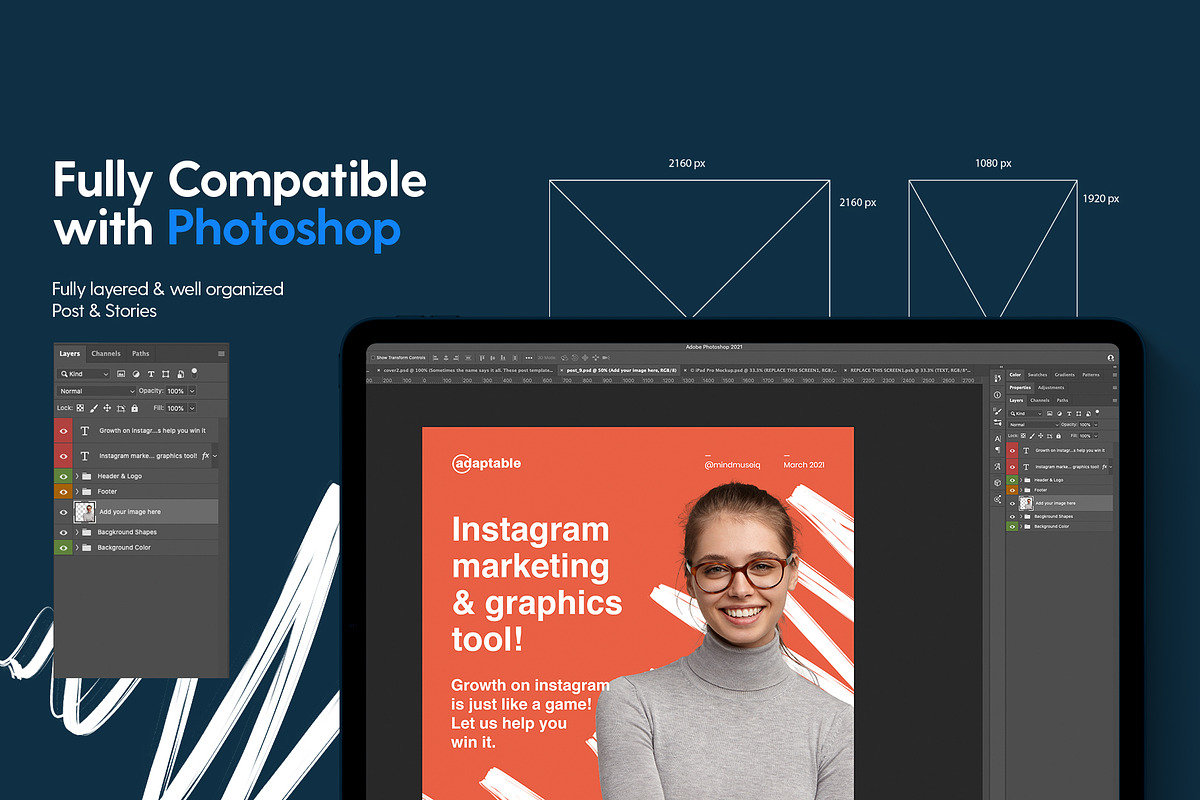This screenshot has height=800, width=1200.
Task: Click Fill 100% field in enlarged panel
Action: pyautogui.click(x=176, y=408)
